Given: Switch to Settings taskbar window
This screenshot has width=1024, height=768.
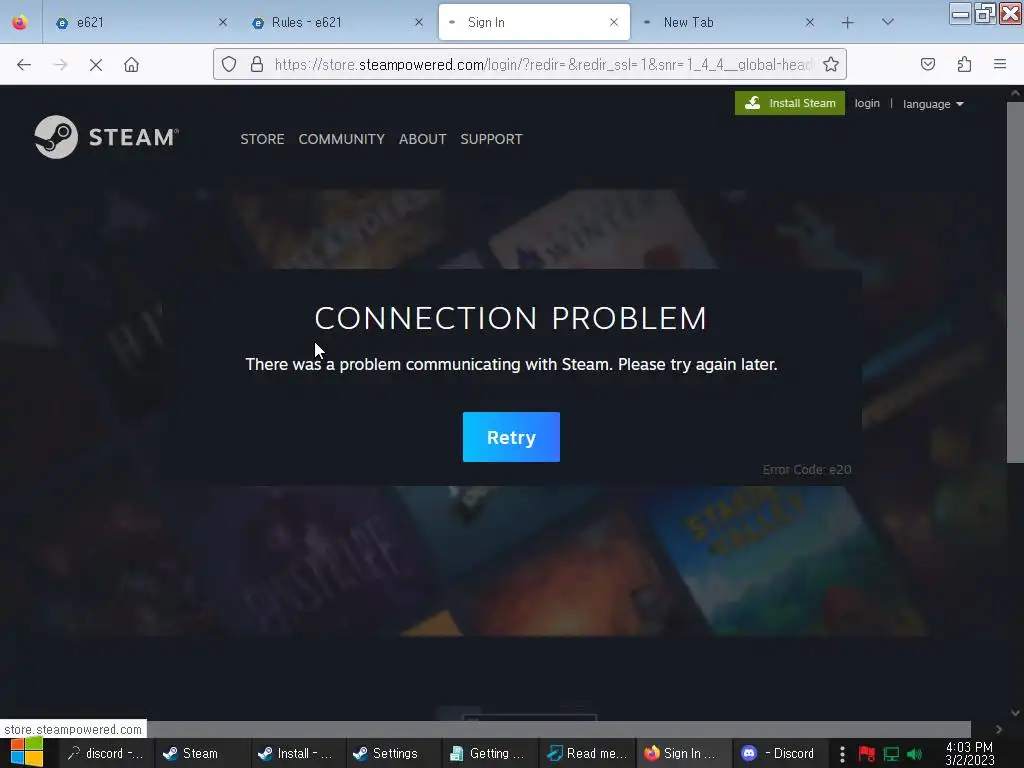Looking at the screenshot, I should point(394,753).
